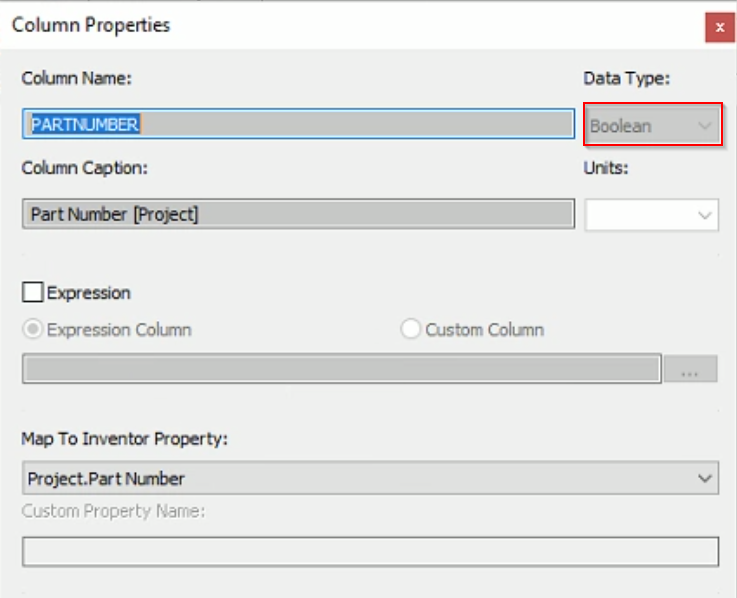Close the Column Properties dialog
The image size is (737, 598).
[718, 27]
